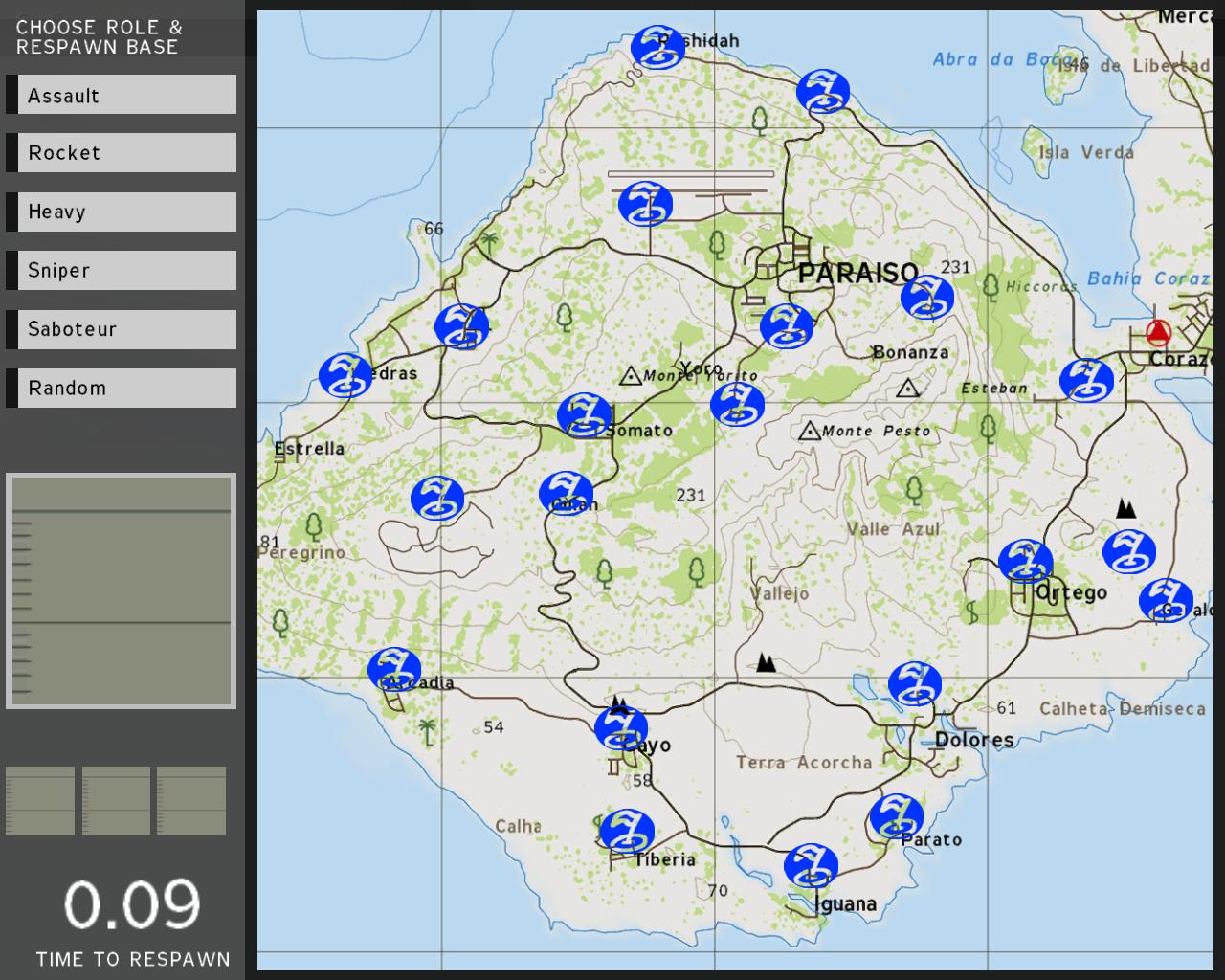Click the PARAISO town label on the map
The height and width of the screenshot is (980, 1225).
[x=858, y=274]
